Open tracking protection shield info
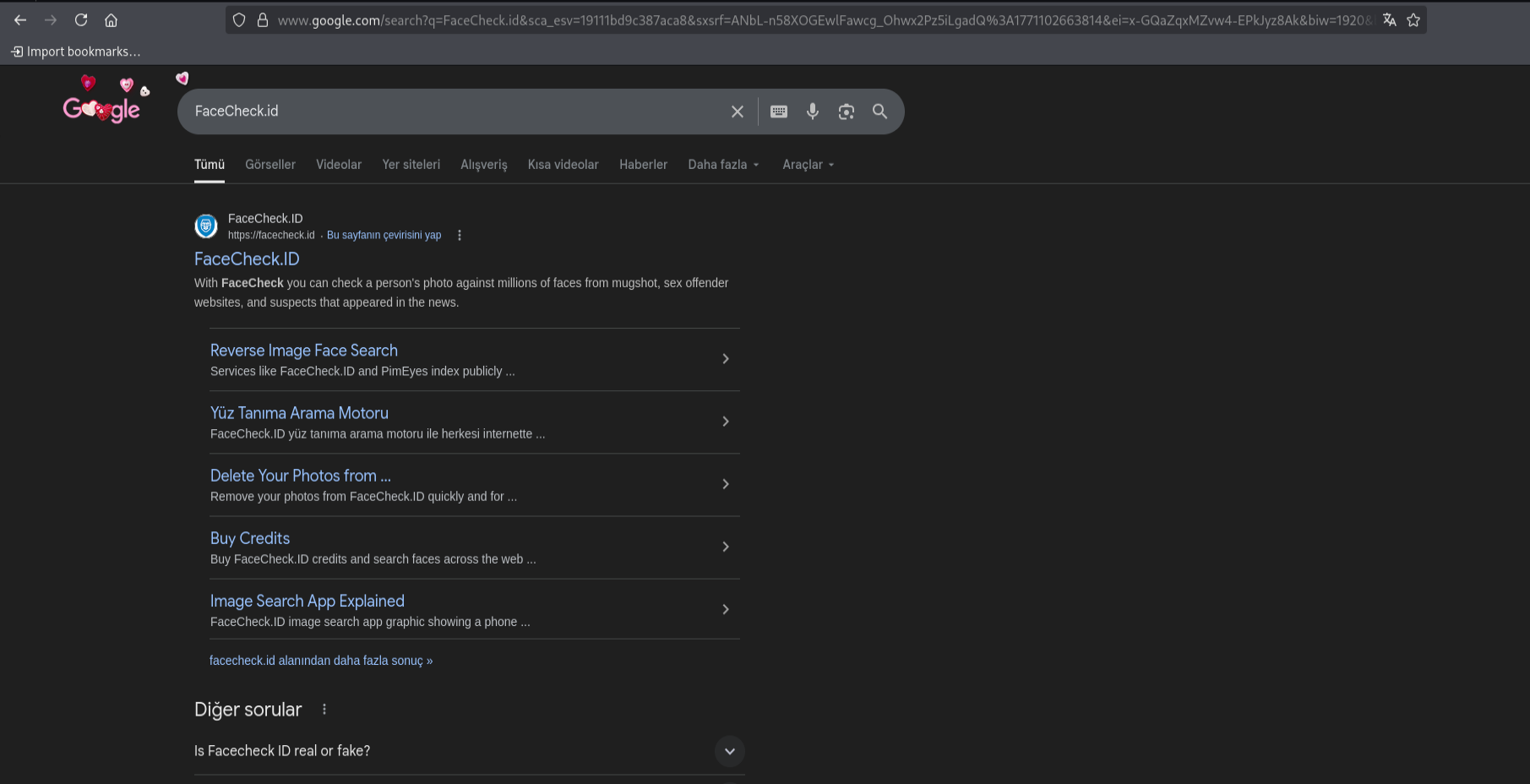Viewport: 1530px width, 784px height. (239, 20)
